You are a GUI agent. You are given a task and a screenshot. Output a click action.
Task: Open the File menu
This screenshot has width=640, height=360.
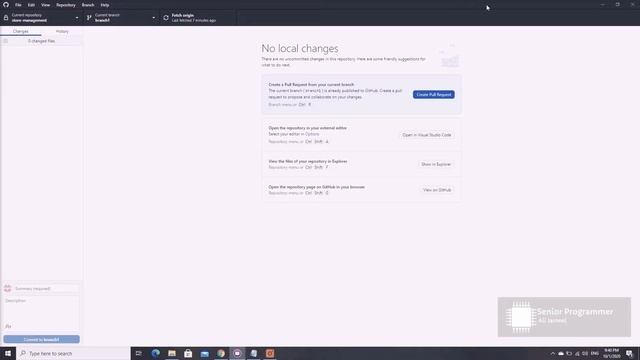point(18,5)
